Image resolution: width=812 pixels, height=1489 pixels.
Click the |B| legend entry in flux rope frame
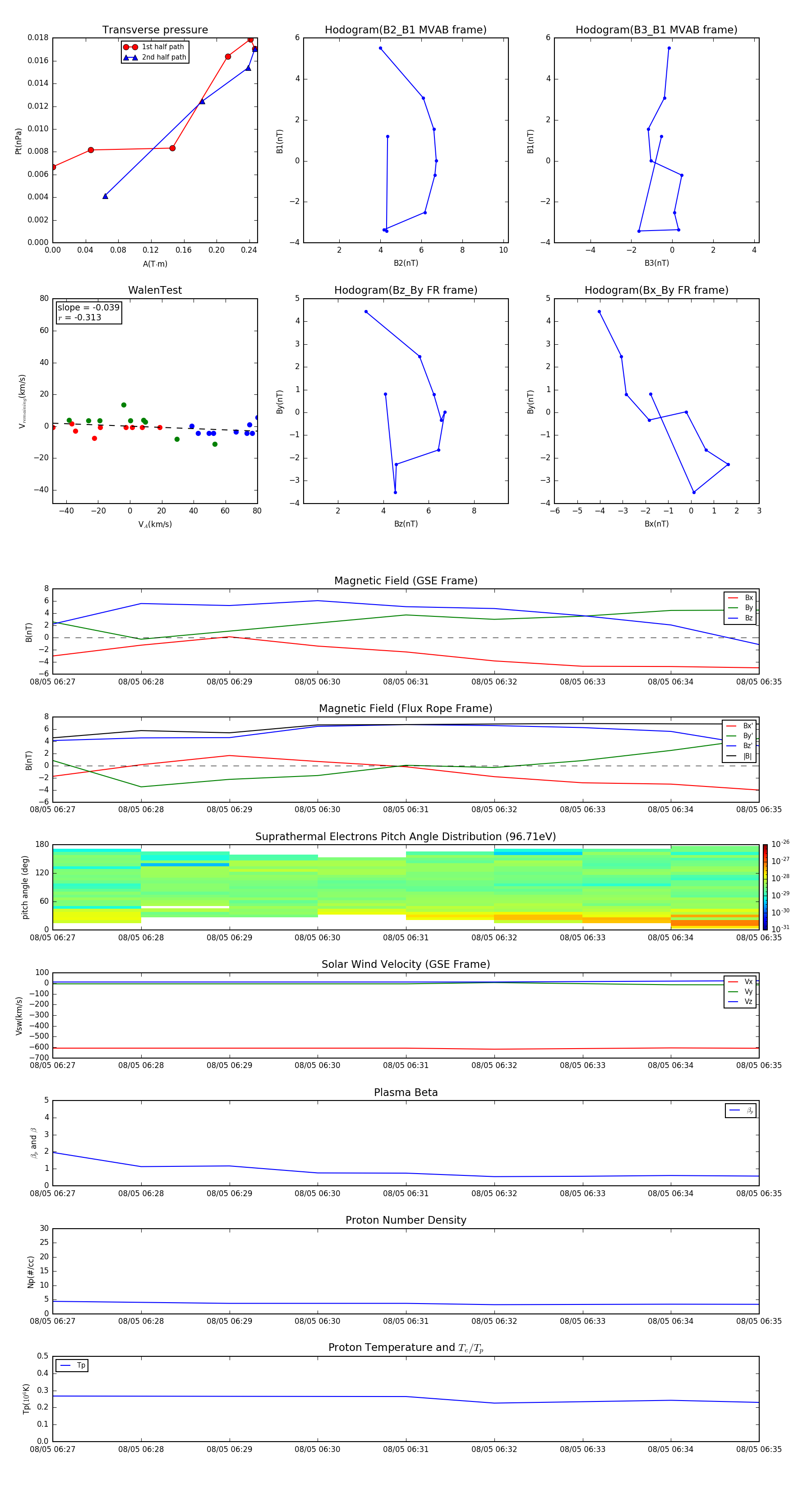point(739,756)
